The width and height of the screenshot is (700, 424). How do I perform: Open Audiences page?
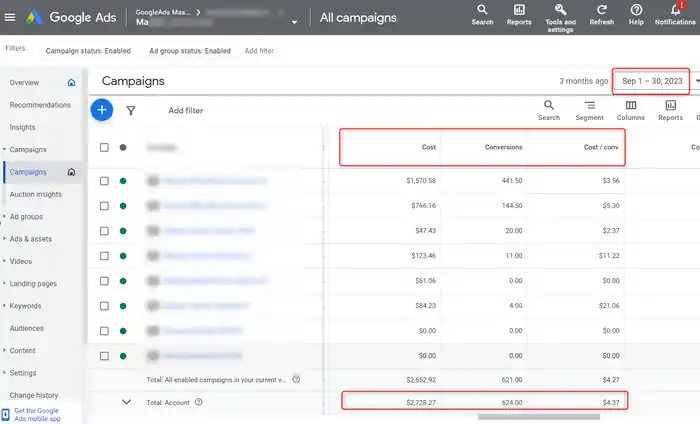26,328
